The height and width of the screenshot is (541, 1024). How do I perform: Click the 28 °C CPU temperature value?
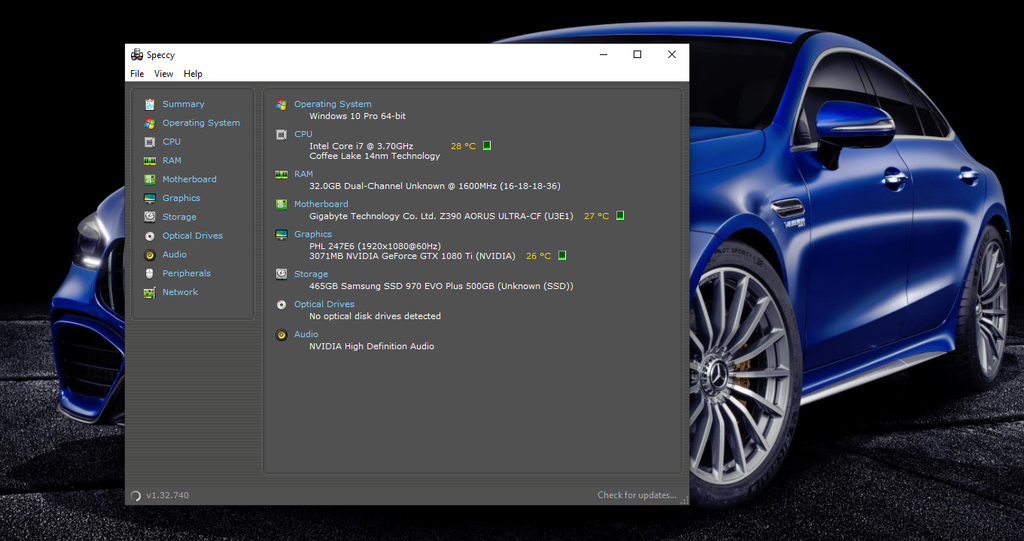click(463, 146)
